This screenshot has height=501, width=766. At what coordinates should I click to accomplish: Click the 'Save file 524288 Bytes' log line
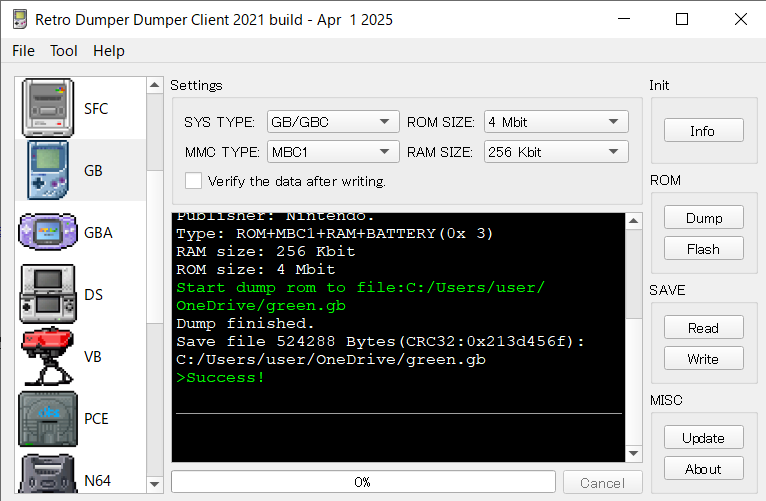tap(381, 341)
